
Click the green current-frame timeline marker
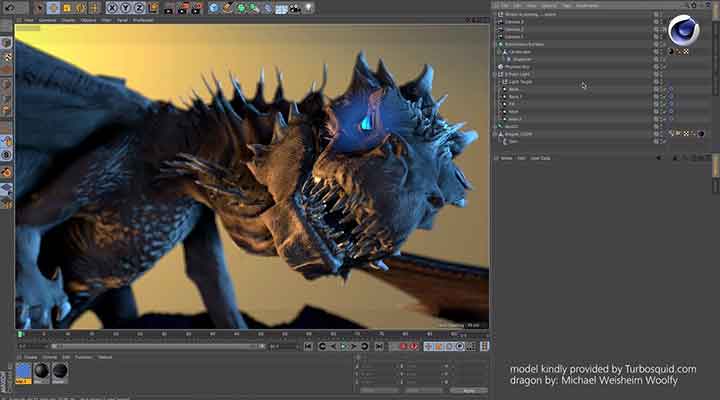[x=20, y=334]
